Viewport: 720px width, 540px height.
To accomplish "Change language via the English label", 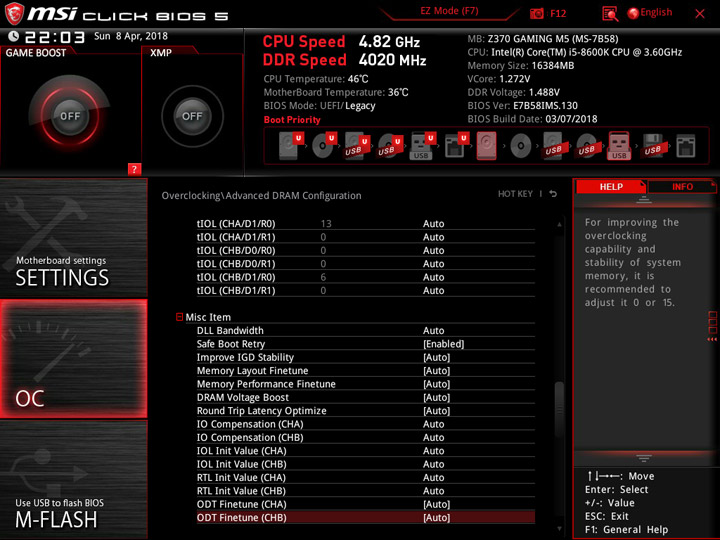I will coord(656,12).
